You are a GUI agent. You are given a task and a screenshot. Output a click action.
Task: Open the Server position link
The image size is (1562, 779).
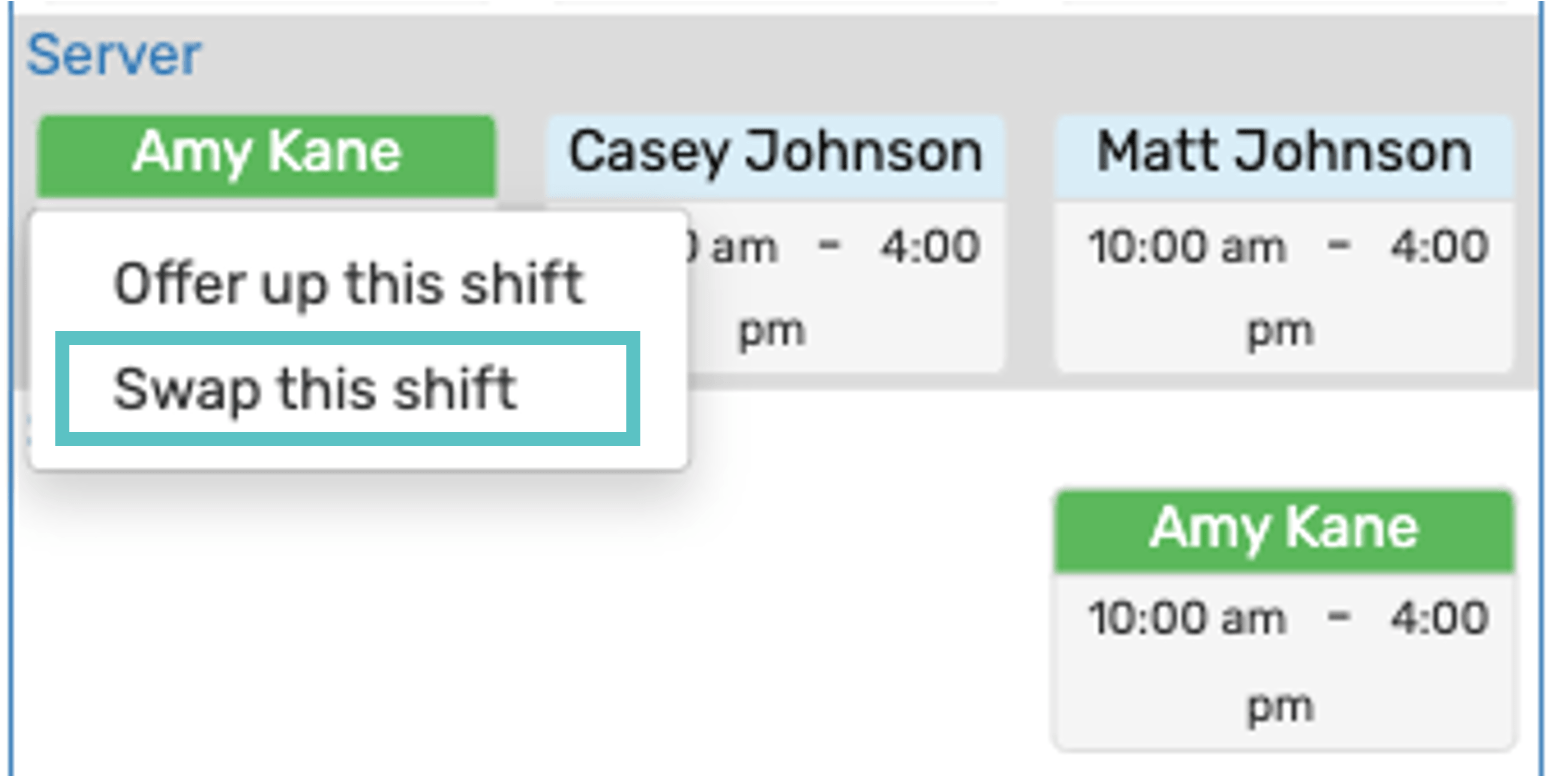click(x=114, y=55)
